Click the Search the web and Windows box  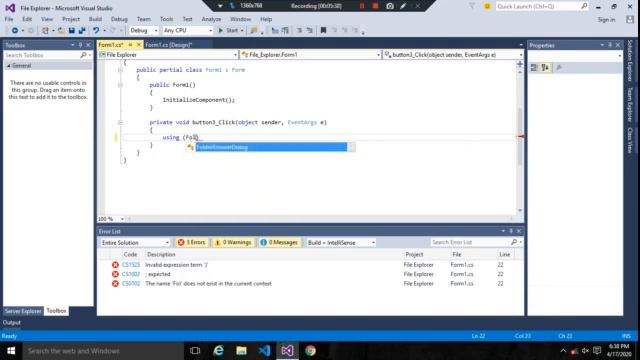(x=103, y=351)
